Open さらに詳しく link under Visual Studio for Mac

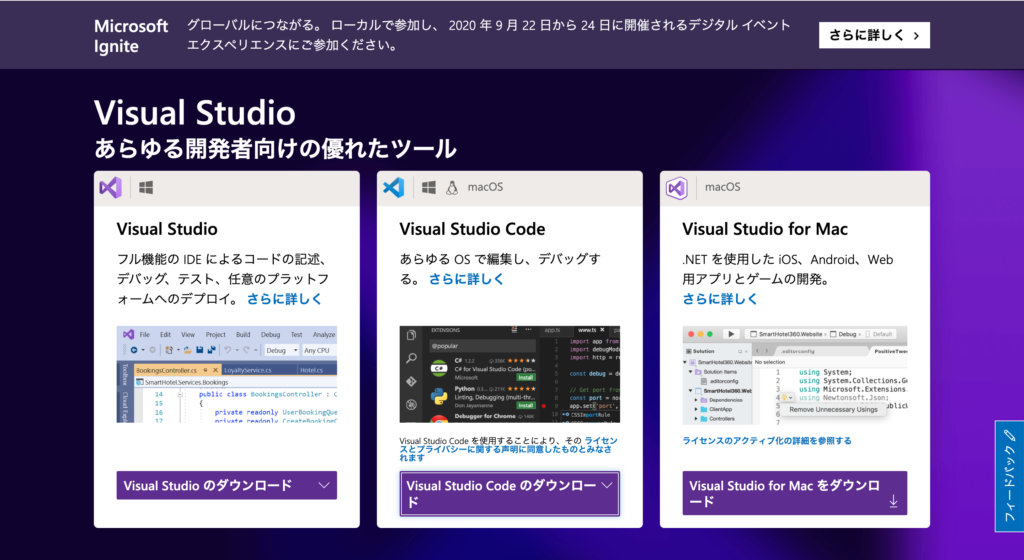pyautogui.click(x=720, y=299)
